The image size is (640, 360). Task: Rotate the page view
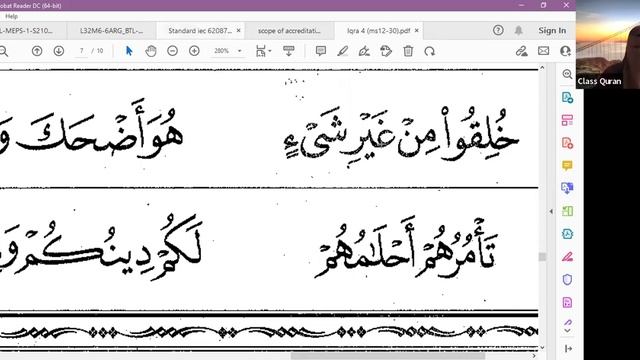pyautogui.click(x=429, y=51)
